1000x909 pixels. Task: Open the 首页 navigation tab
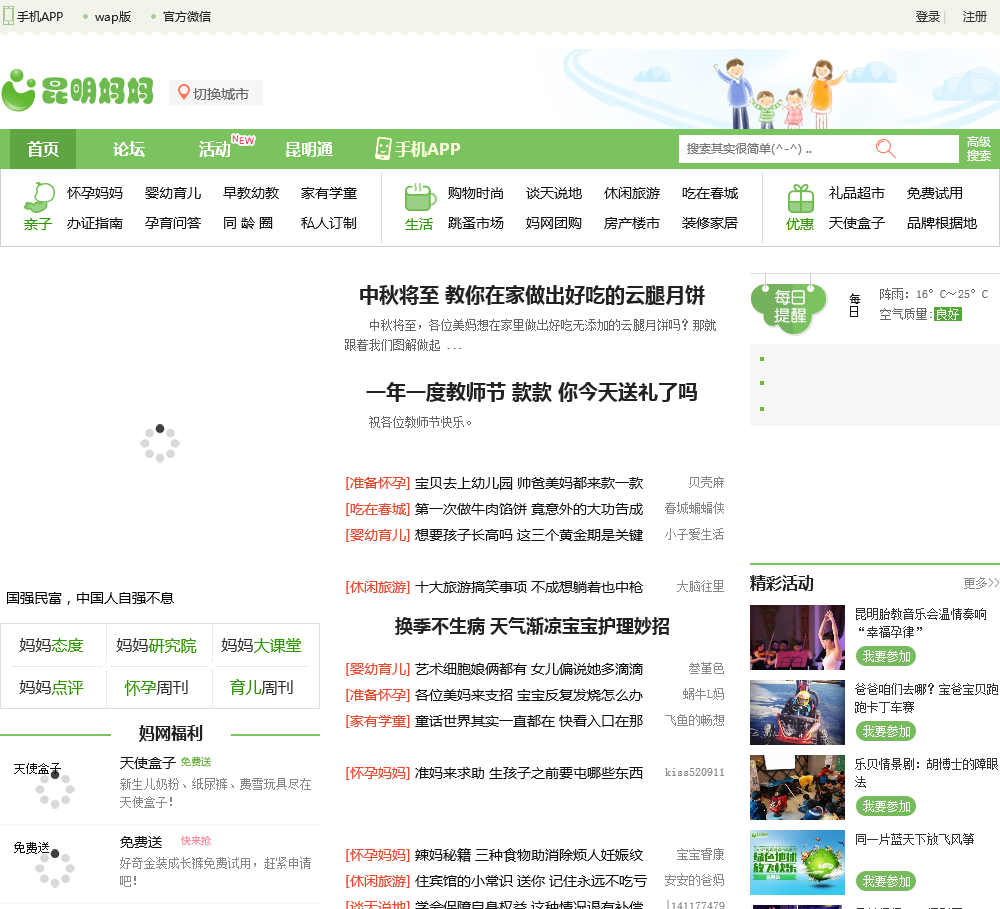coord(43,149)
